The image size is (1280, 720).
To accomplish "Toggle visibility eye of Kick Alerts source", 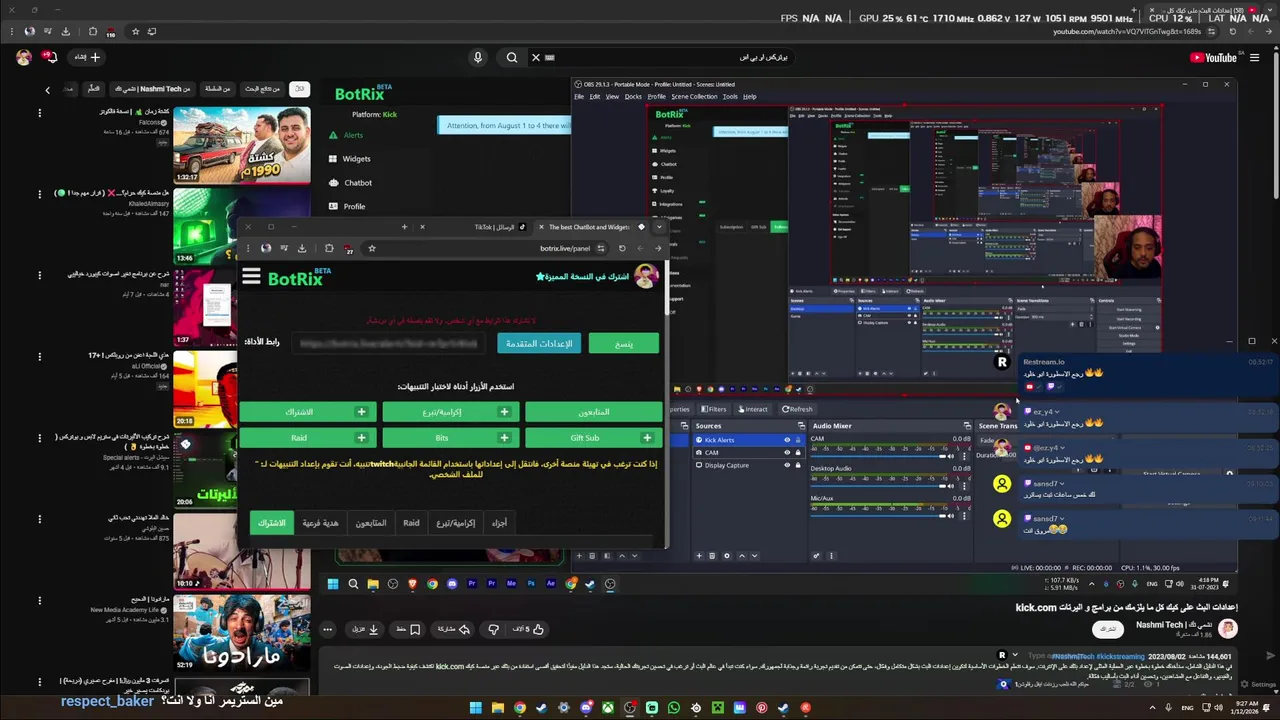I will point(787,440).
